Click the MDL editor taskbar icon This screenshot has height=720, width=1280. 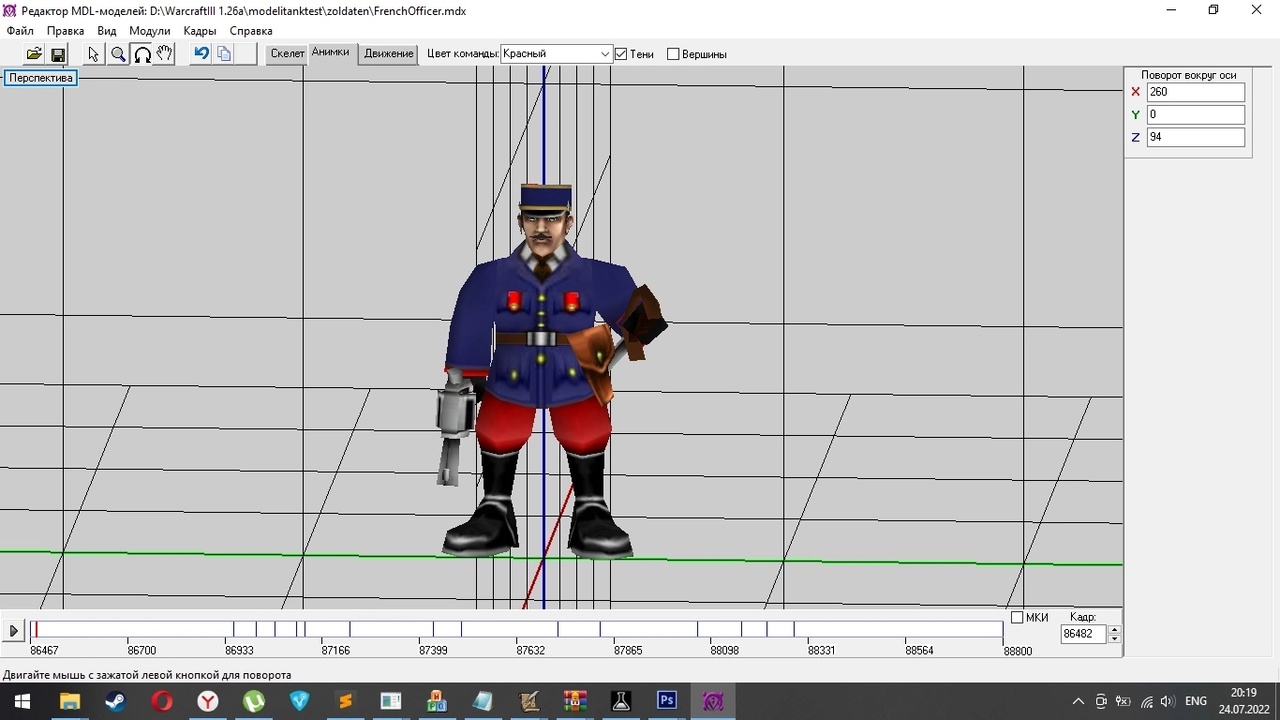(x=713, y=701)
